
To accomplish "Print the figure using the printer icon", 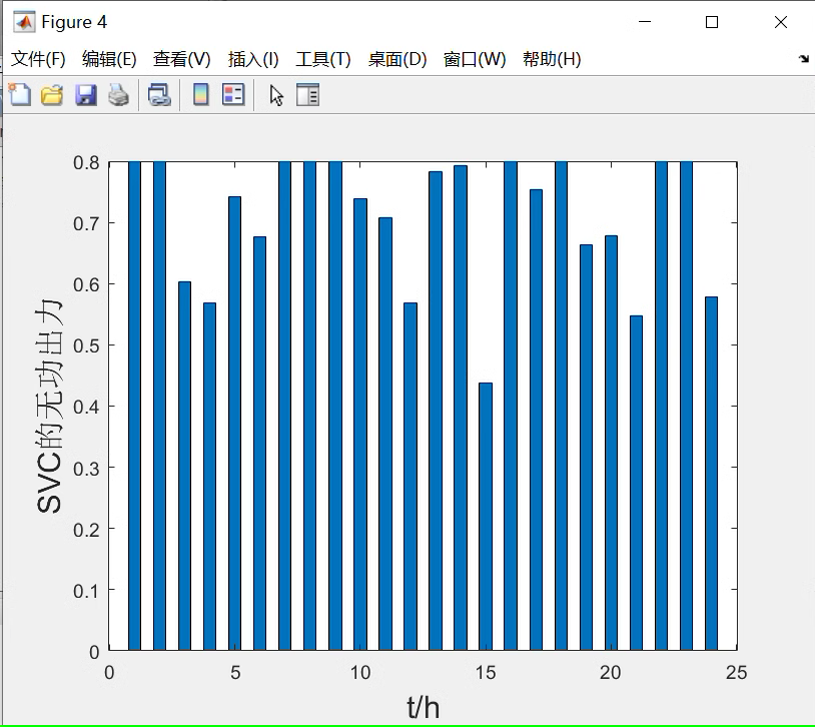I will (119, 95).
